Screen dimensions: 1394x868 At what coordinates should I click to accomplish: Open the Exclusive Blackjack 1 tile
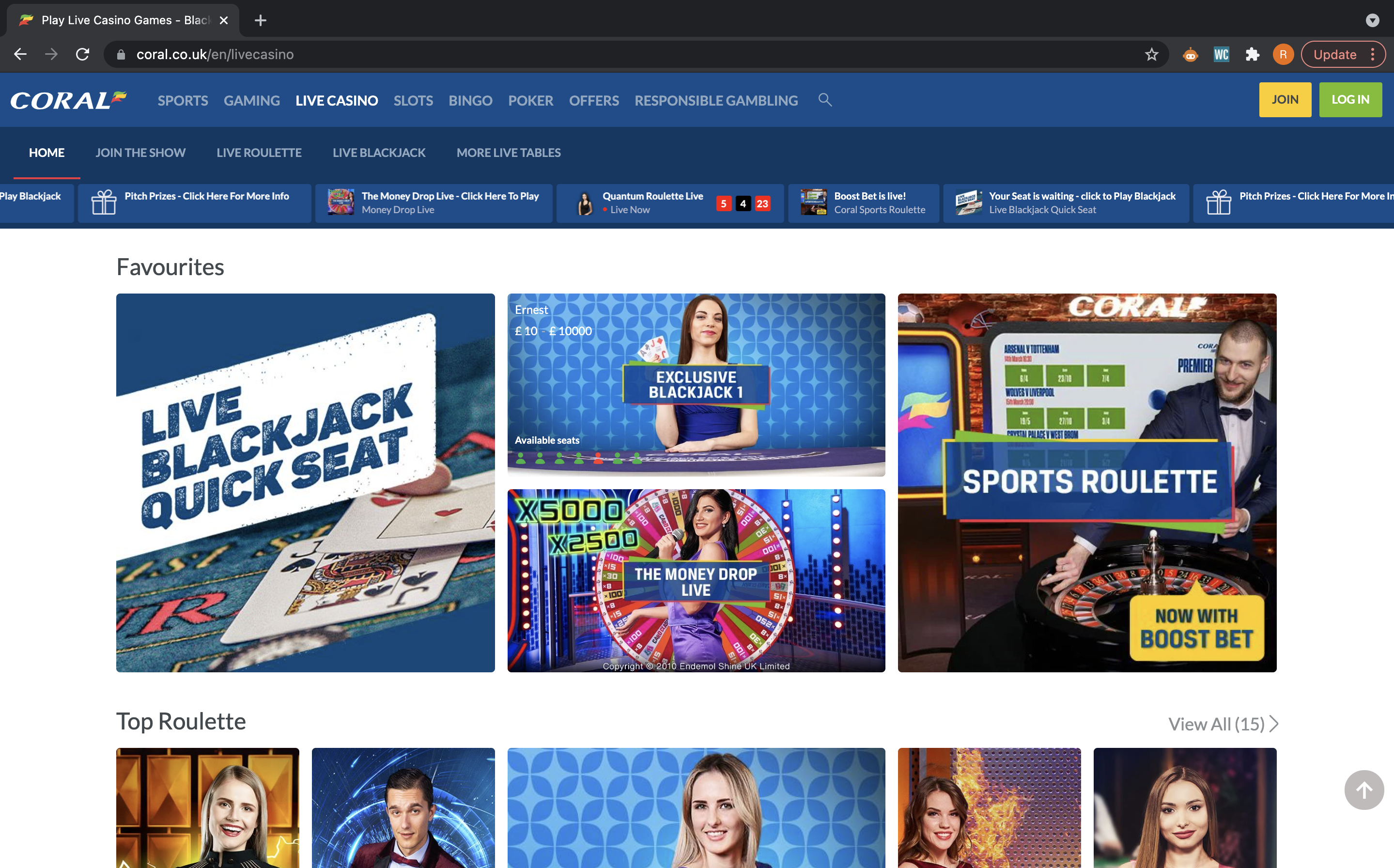[x=696, y=385]
